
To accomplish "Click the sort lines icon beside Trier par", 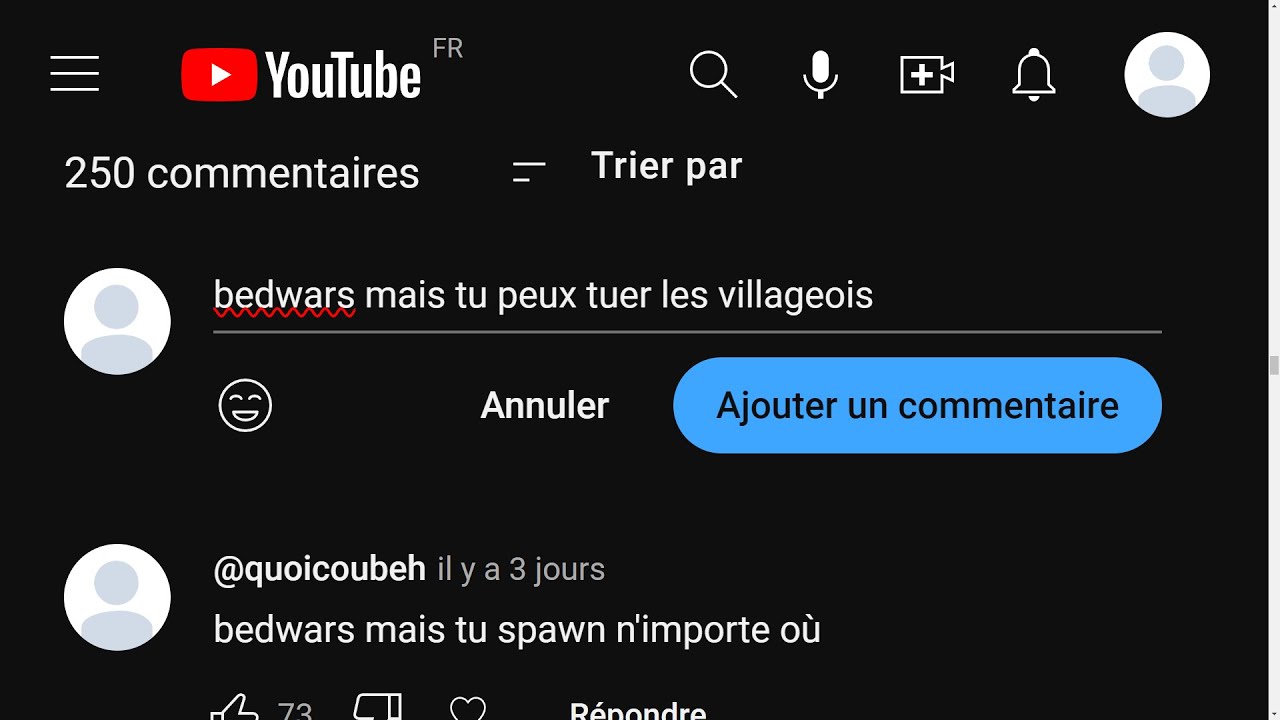I will coord(529,172).
